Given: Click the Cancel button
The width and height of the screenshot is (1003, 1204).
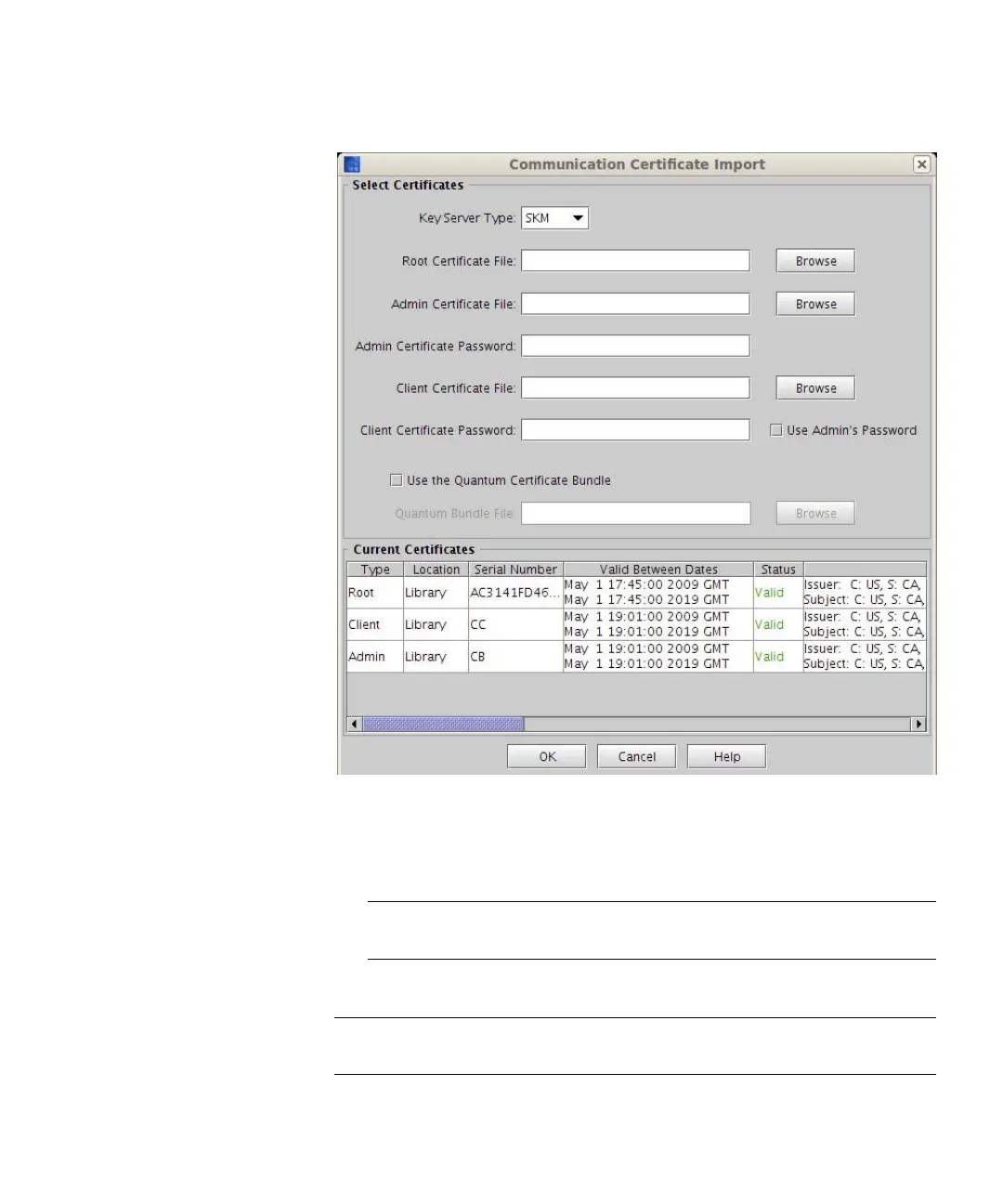Looking at the screenshot, I should pos(636,756).
